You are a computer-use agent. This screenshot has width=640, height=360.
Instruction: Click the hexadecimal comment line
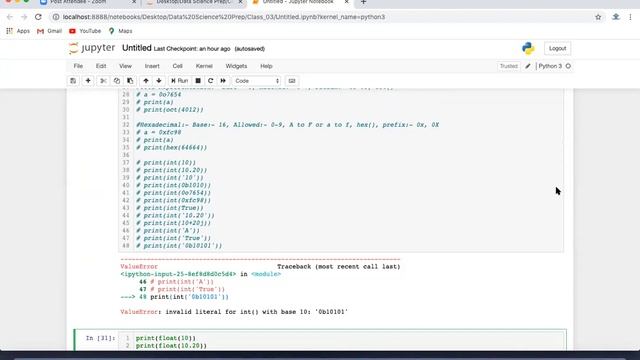pyautogui.click(x=287, y=125)
